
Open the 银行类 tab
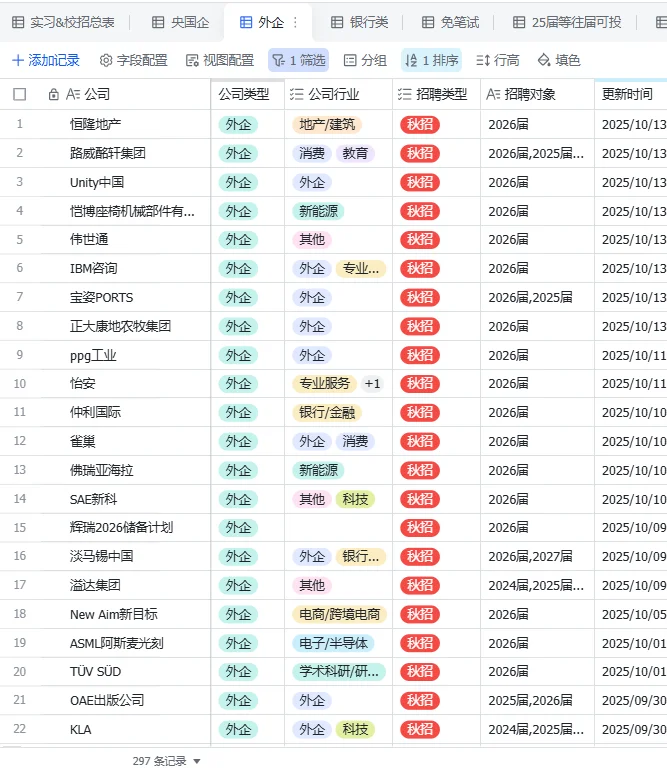[x=359, y=23]
